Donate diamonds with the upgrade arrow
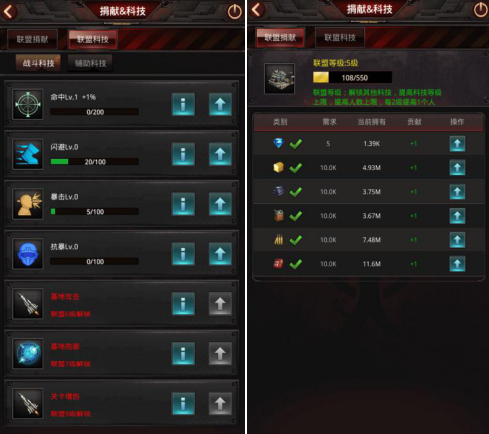Image resolution: width=489 pixels, height=434 pixels. coord(457,144)
